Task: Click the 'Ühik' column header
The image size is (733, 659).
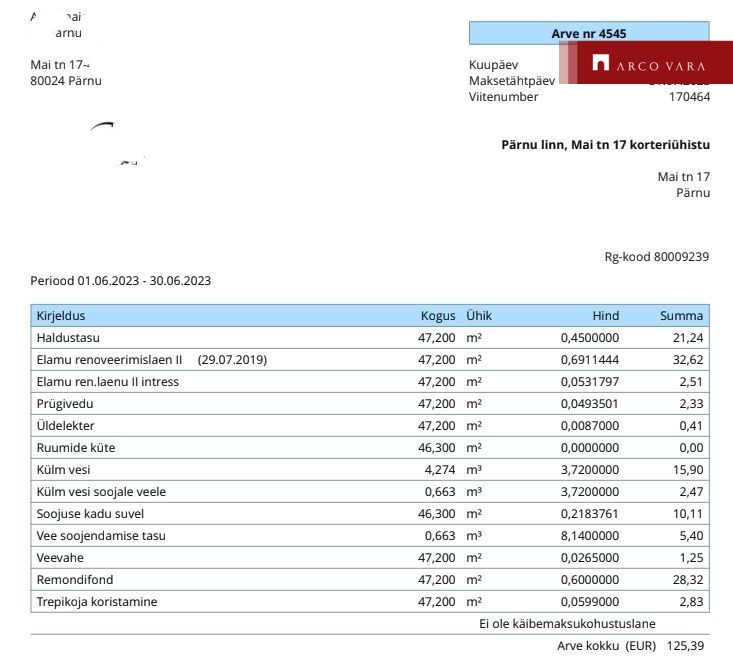Action: [x=479, y=315]
